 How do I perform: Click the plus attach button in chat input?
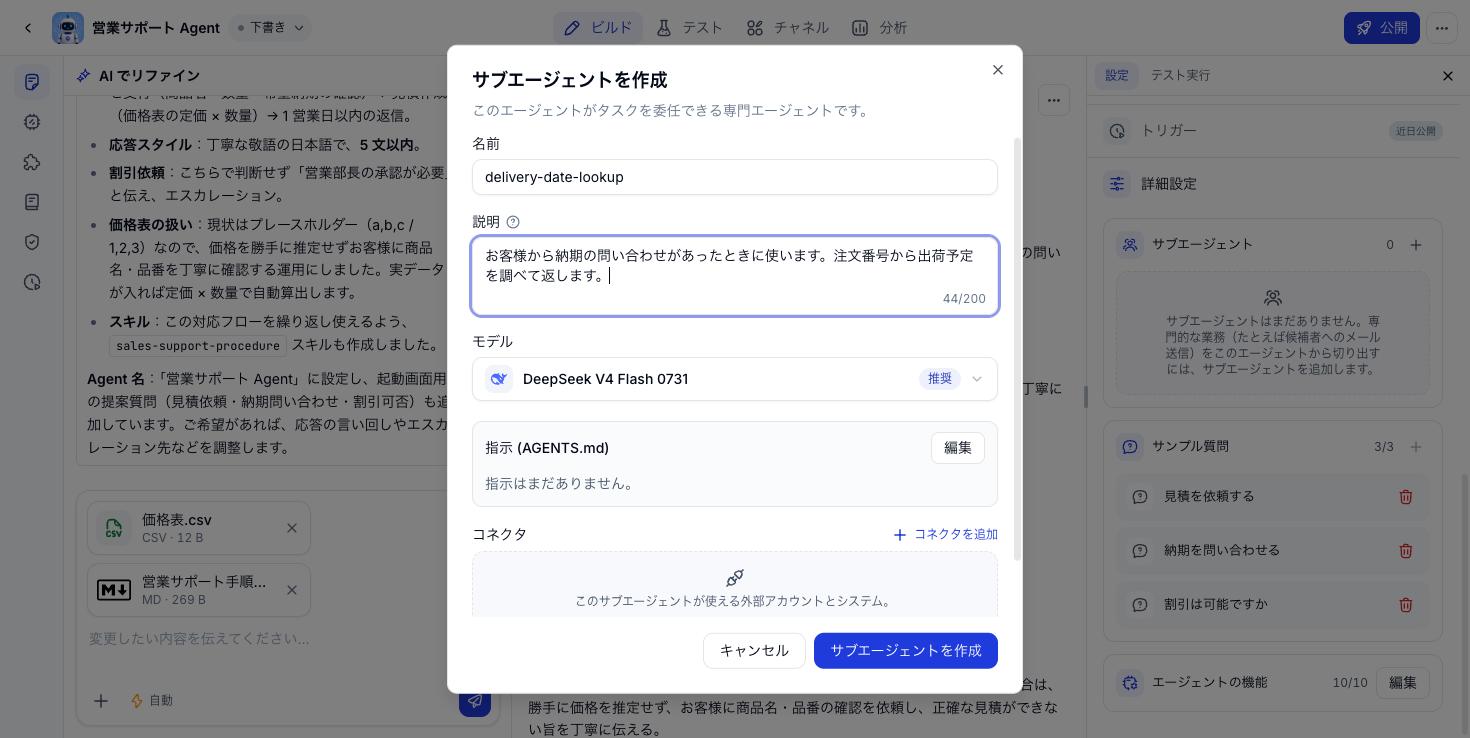pyautogui.click(x=101, y=701)
